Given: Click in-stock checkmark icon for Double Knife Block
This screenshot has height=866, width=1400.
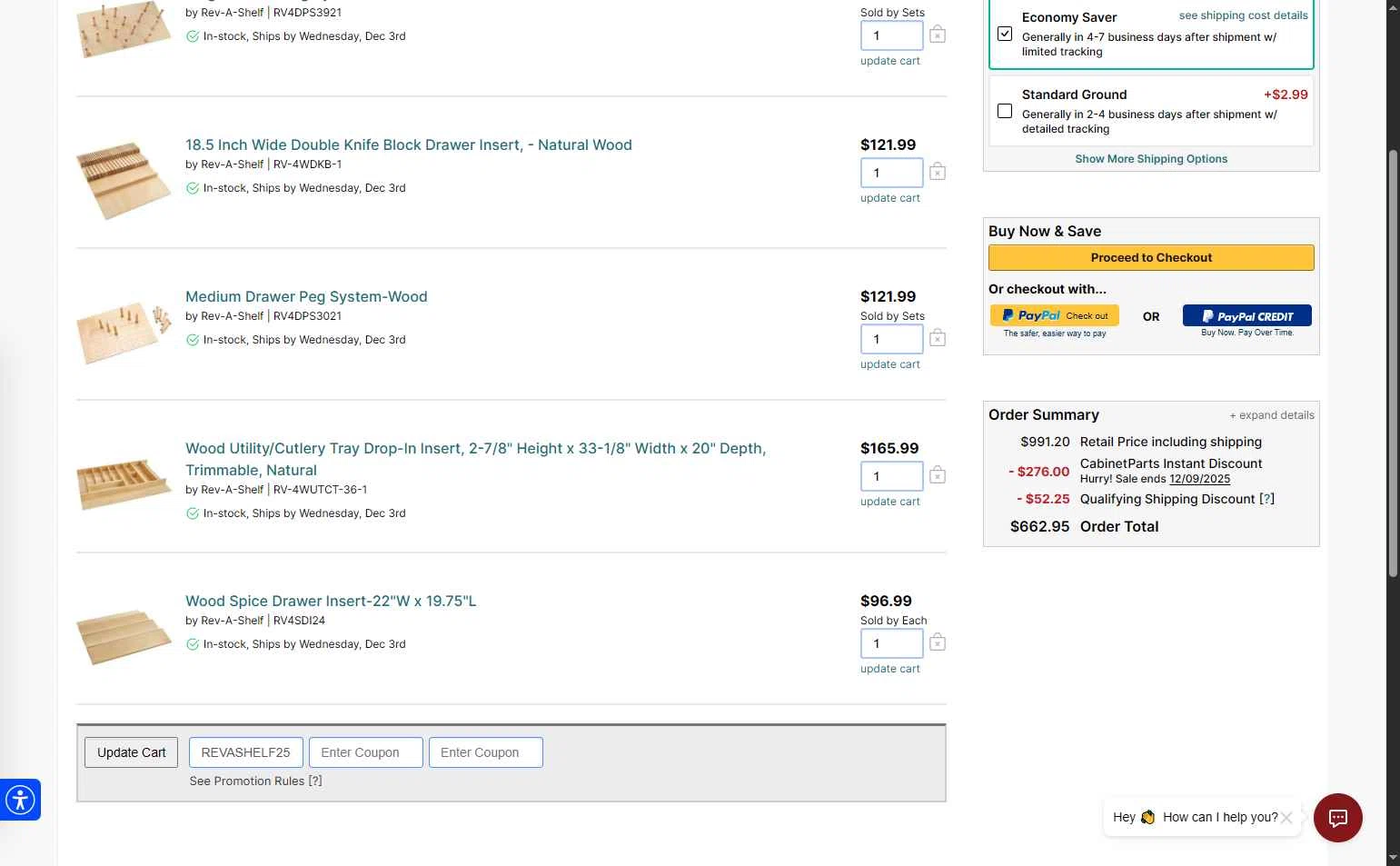Looking at the screenshot, I should pos(193,188).
